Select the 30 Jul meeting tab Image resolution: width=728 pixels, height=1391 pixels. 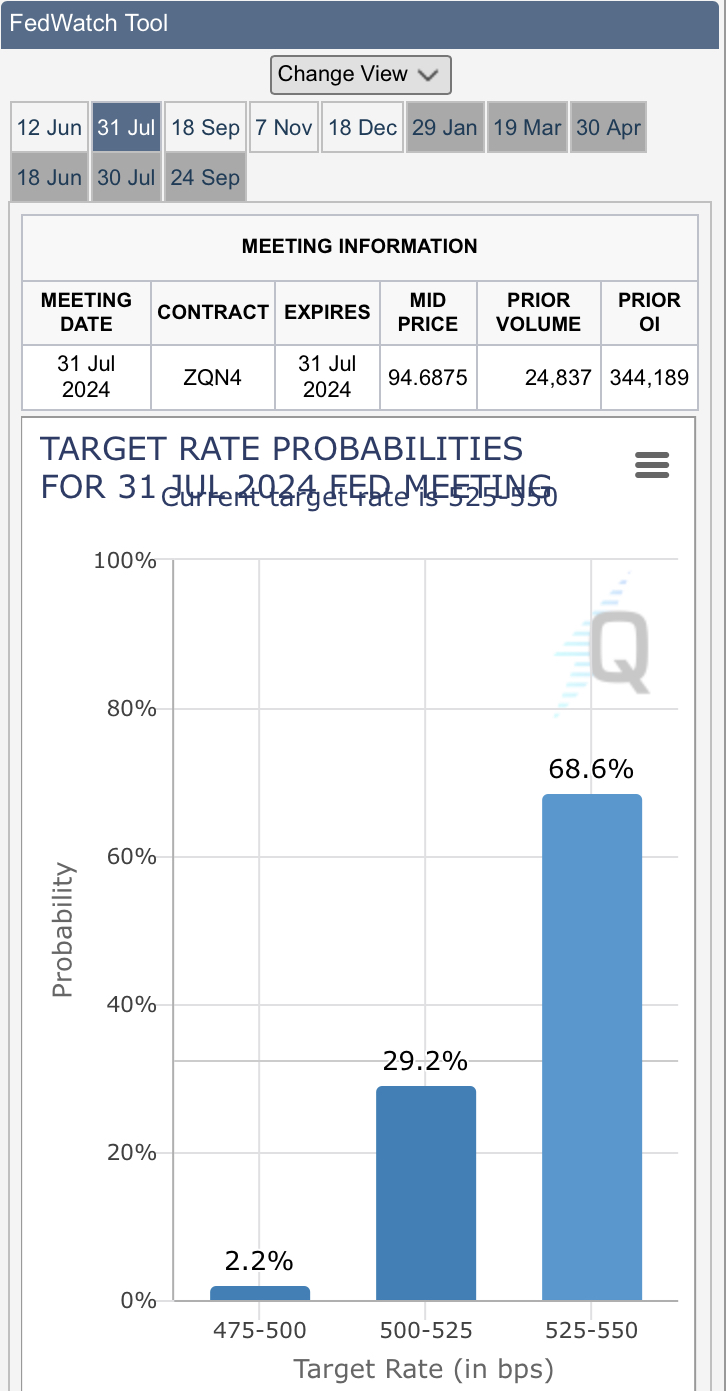pyautogui.click(x=126, y=177)
